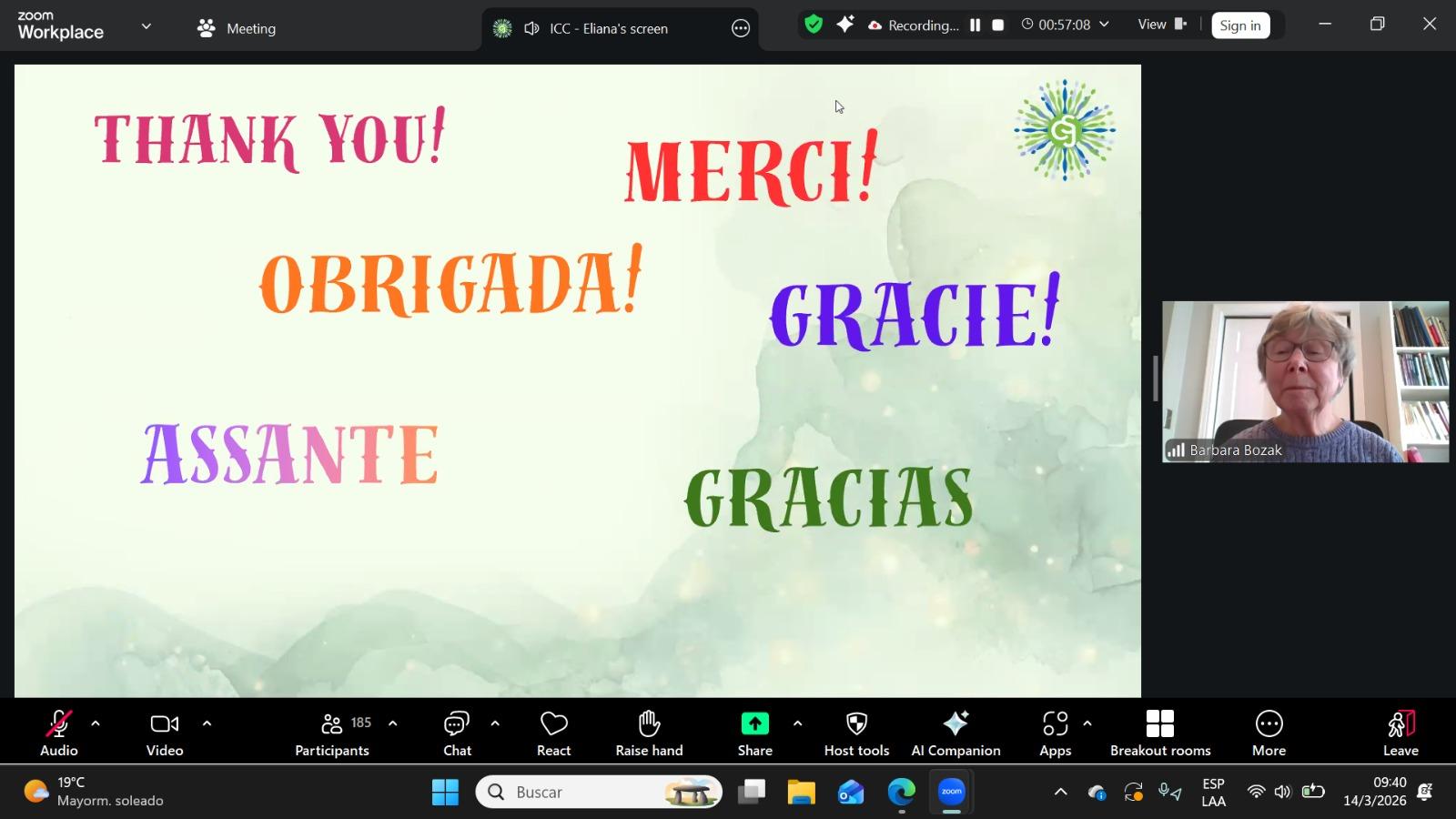Viewport: 1456px width, 819px height.
Task: Open Breakout rooms
Action: point(1160,733)
